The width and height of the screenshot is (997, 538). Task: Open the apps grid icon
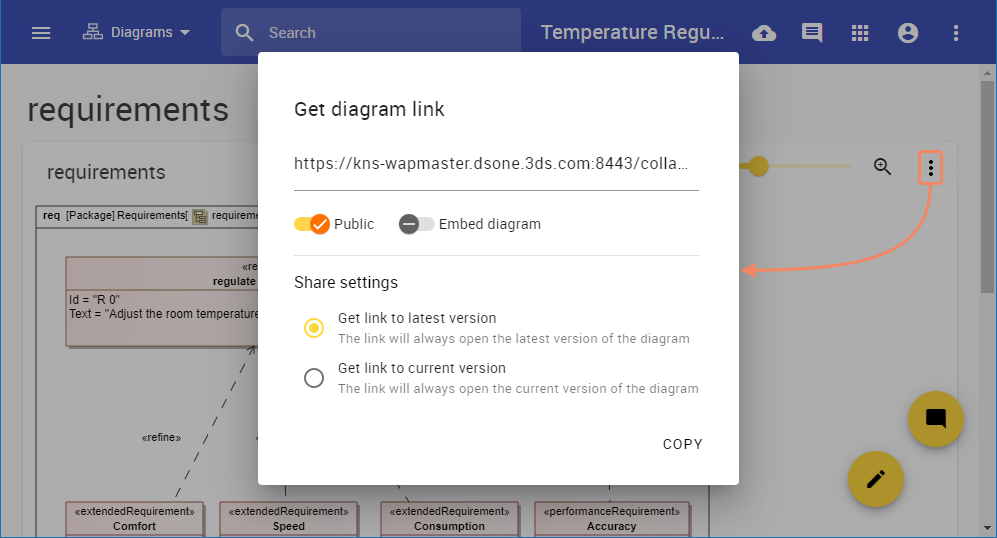[860, 33]
